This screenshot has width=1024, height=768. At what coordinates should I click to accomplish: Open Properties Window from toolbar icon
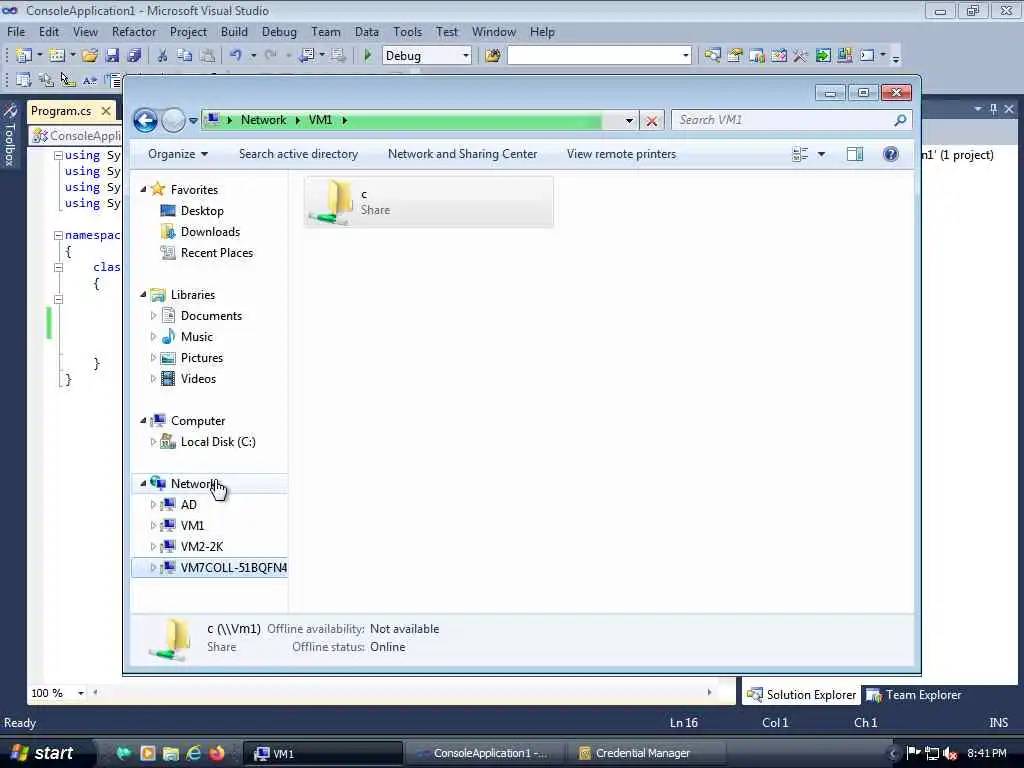[735, 56]
